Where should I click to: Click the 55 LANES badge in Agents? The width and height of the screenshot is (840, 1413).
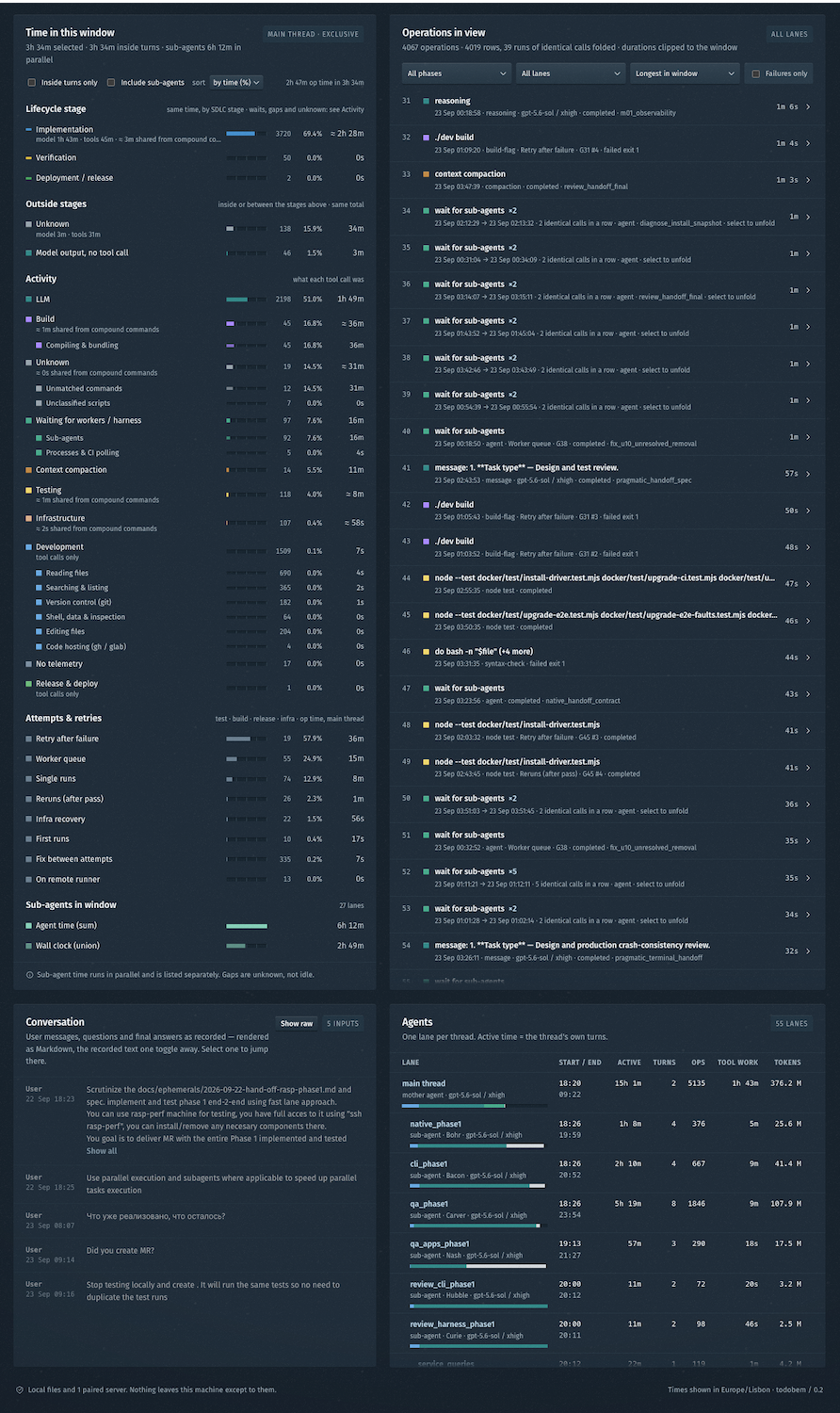pos(791,1023)
